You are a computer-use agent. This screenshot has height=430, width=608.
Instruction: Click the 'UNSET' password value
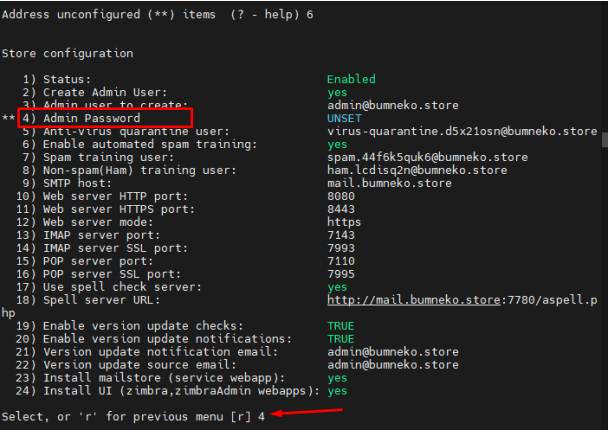click(344, 118)
